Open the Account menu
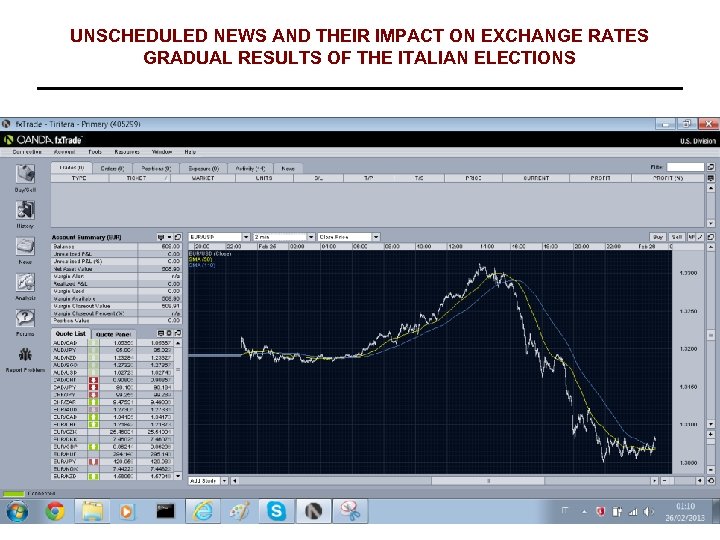720x540 pixels. (64, 152)
